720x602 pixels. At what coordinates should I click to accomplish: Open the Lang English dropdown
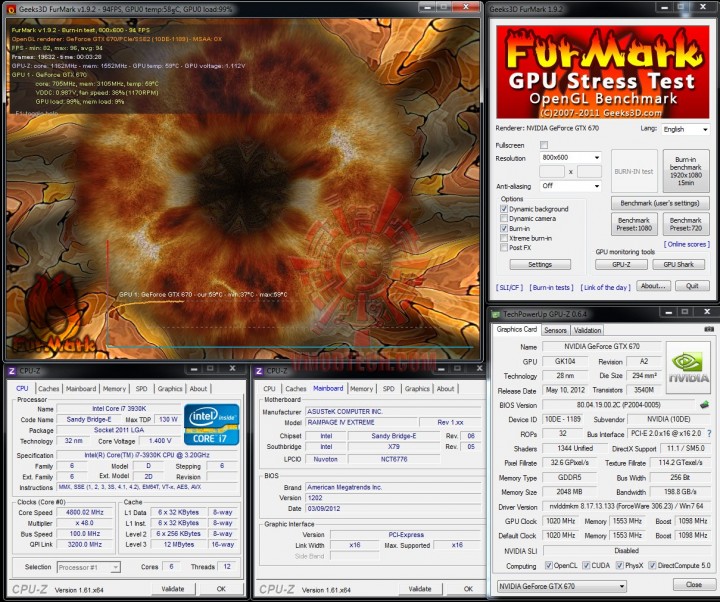686,129
